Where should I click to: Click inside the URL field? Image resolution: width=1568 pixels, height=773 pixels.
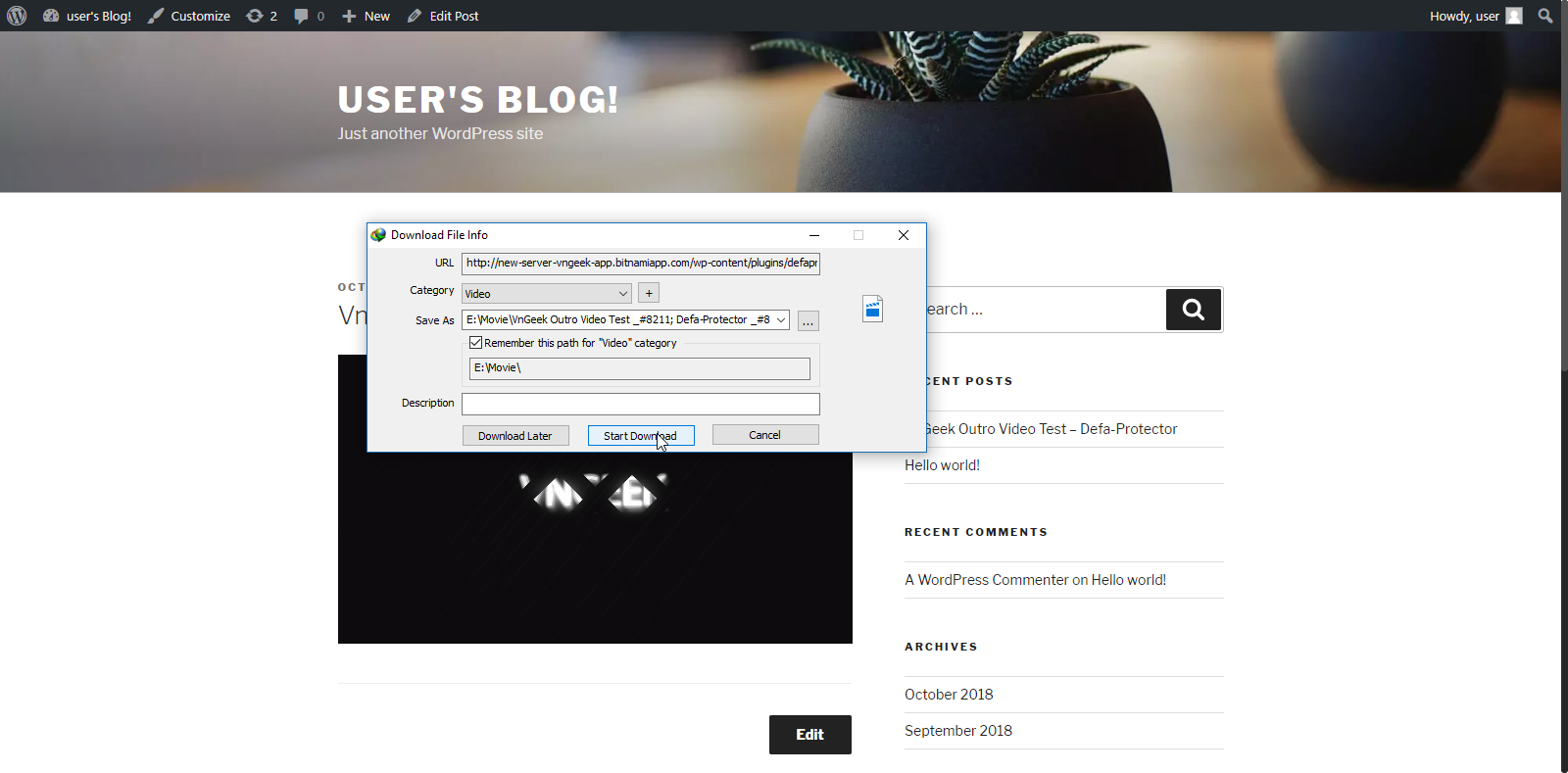tap(641, 264)
